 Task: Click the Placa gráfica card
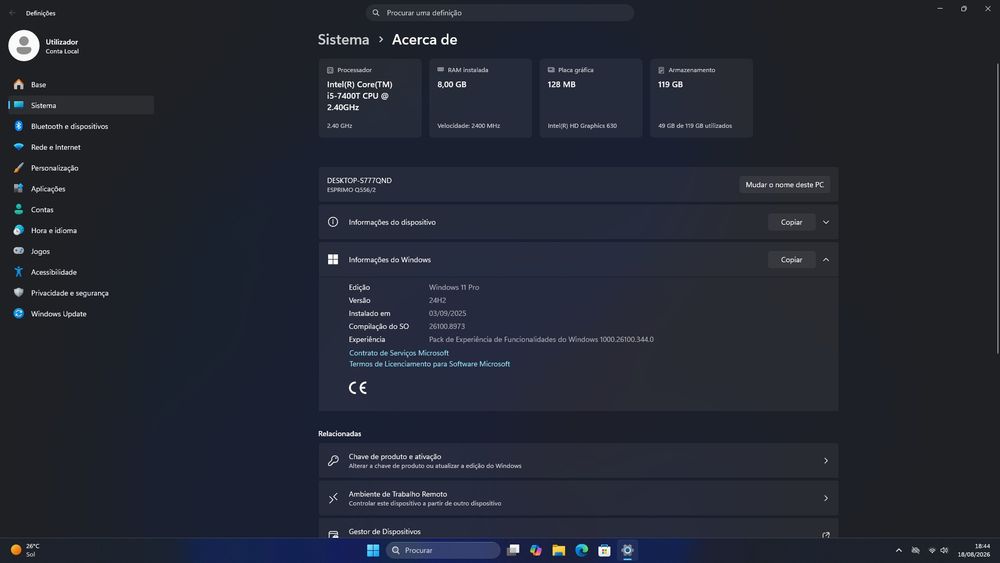pyautogui.click(x=591, y=98)
